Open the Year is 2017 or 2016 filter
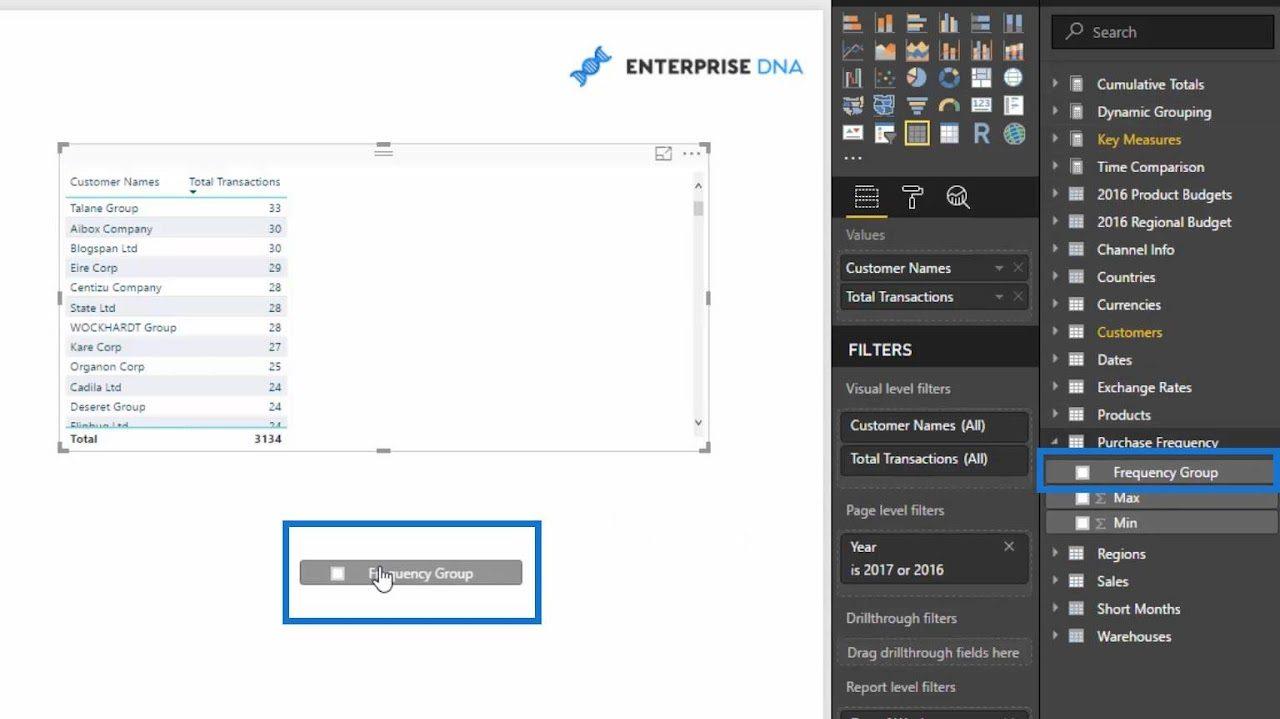 (934, 558)
